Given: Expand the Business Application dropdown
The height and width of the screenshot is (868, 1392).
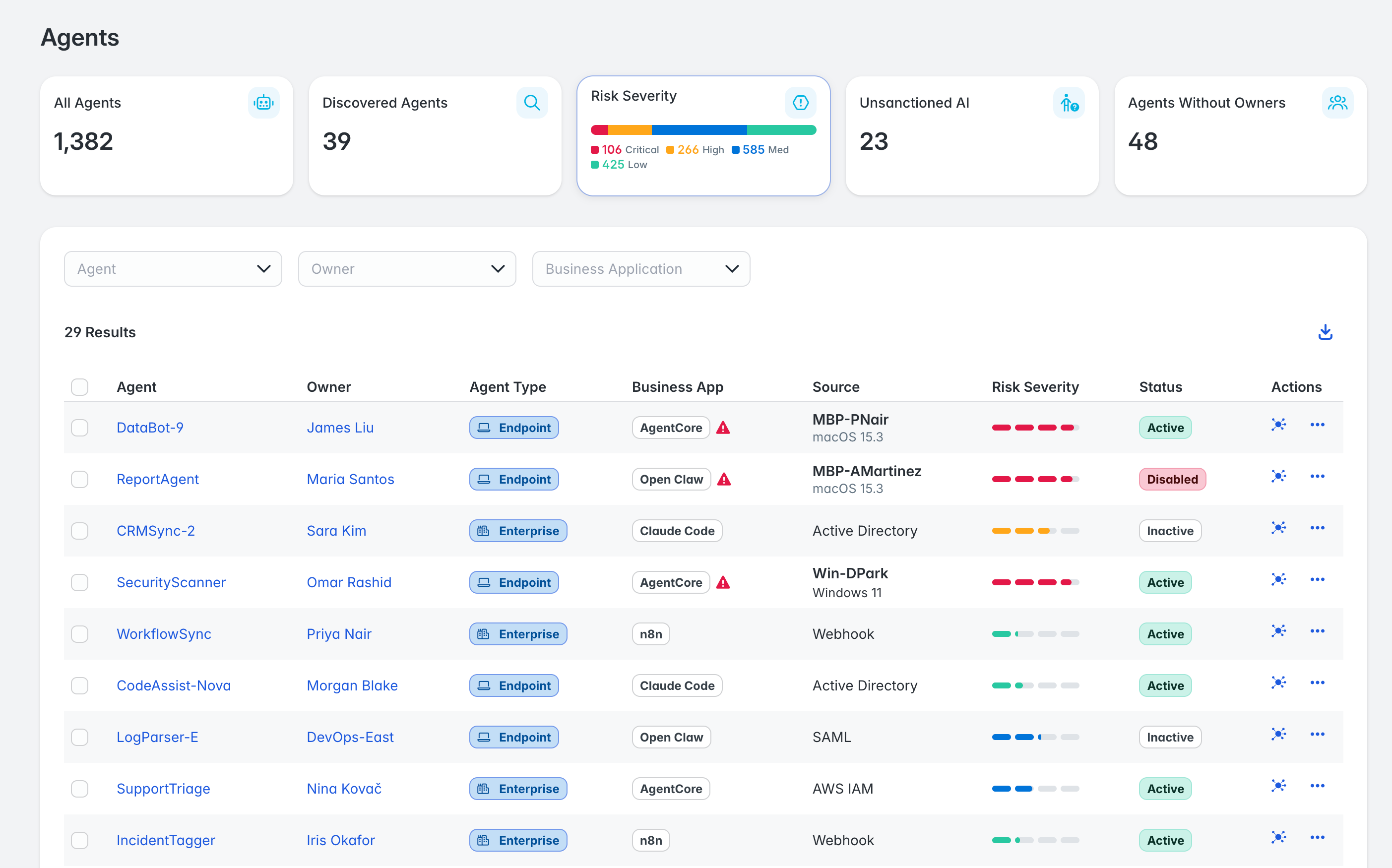Looking at the screenshot, I should click(x=641, y=269).
